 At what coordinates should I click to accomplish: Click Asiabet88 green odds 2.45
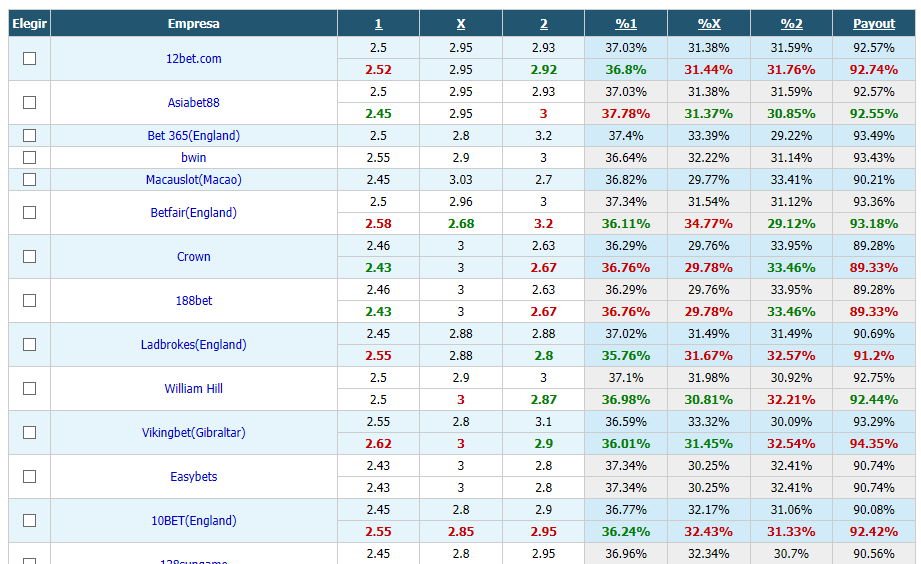tap(378, 113)
